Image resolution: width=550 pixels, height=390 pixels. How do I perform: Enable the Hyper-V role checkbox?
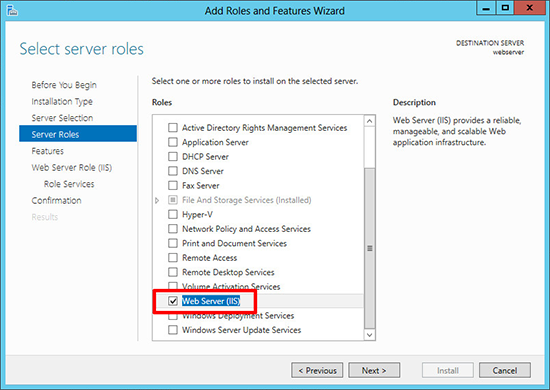click(173, 214)
